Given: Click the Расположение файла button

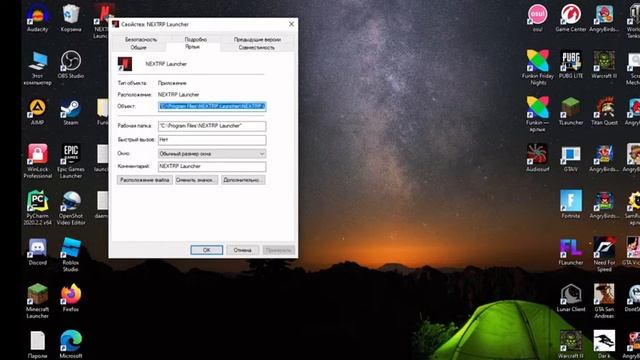Looking at the screenshot, I should point(144,180).
